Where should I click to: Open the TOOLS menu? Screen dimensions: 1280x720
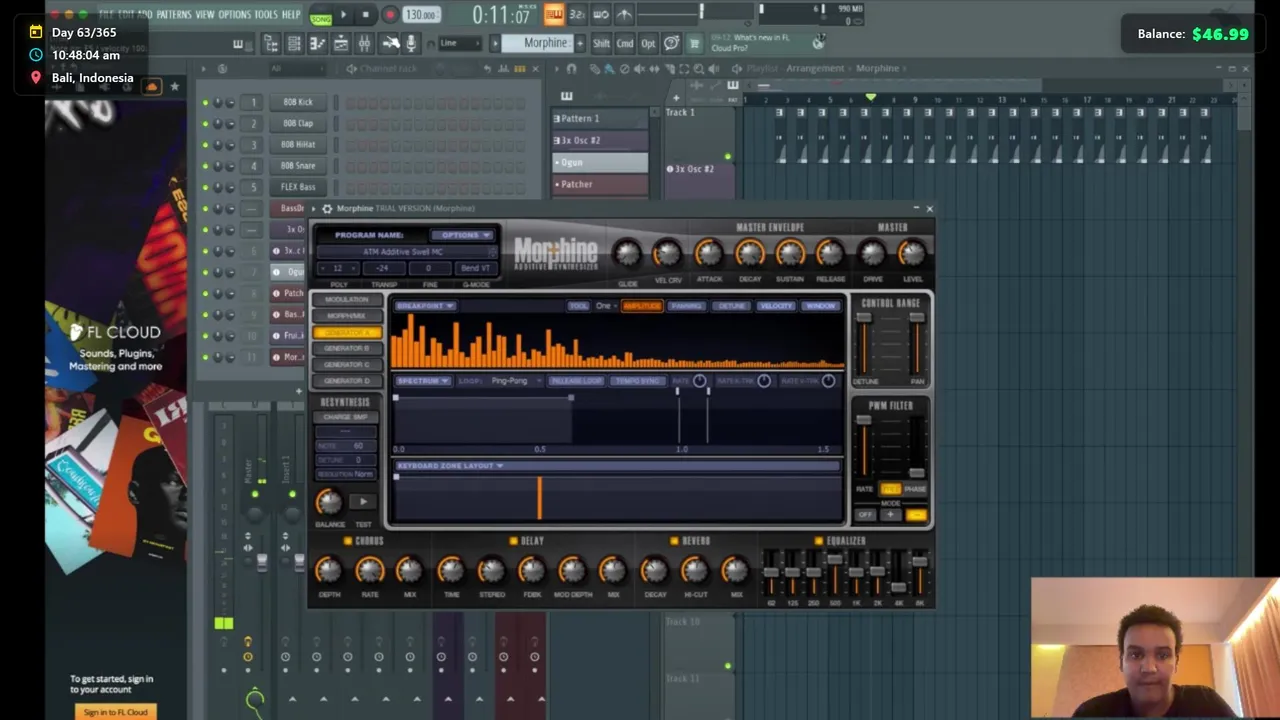266,15
